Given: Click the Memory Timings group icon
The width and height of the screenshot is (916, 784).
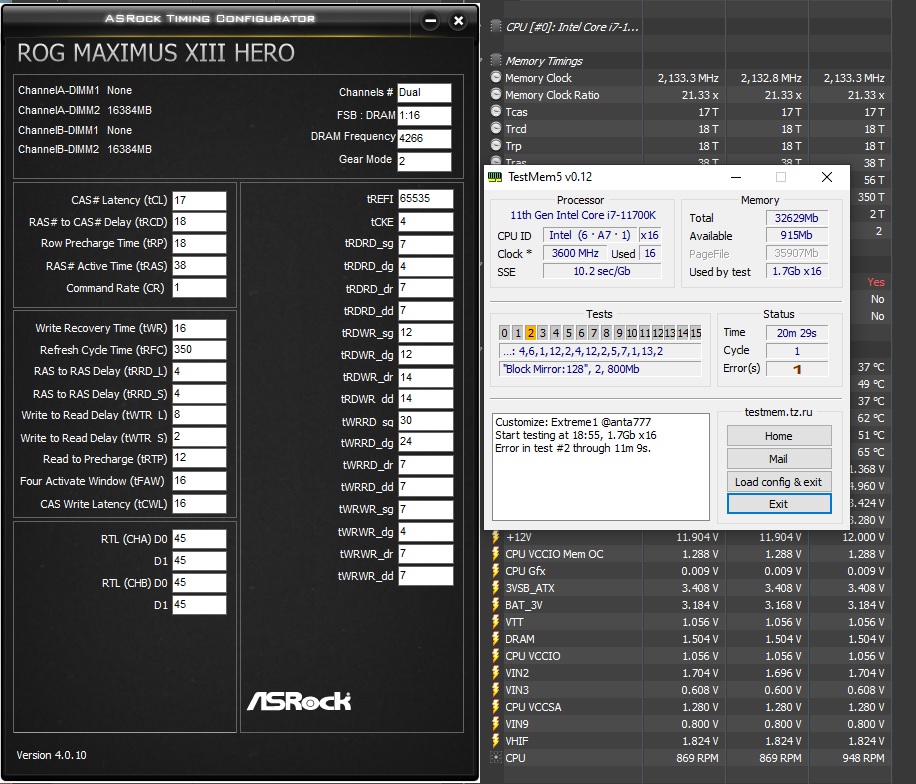Looking at the screenshot, I should 496,60.
